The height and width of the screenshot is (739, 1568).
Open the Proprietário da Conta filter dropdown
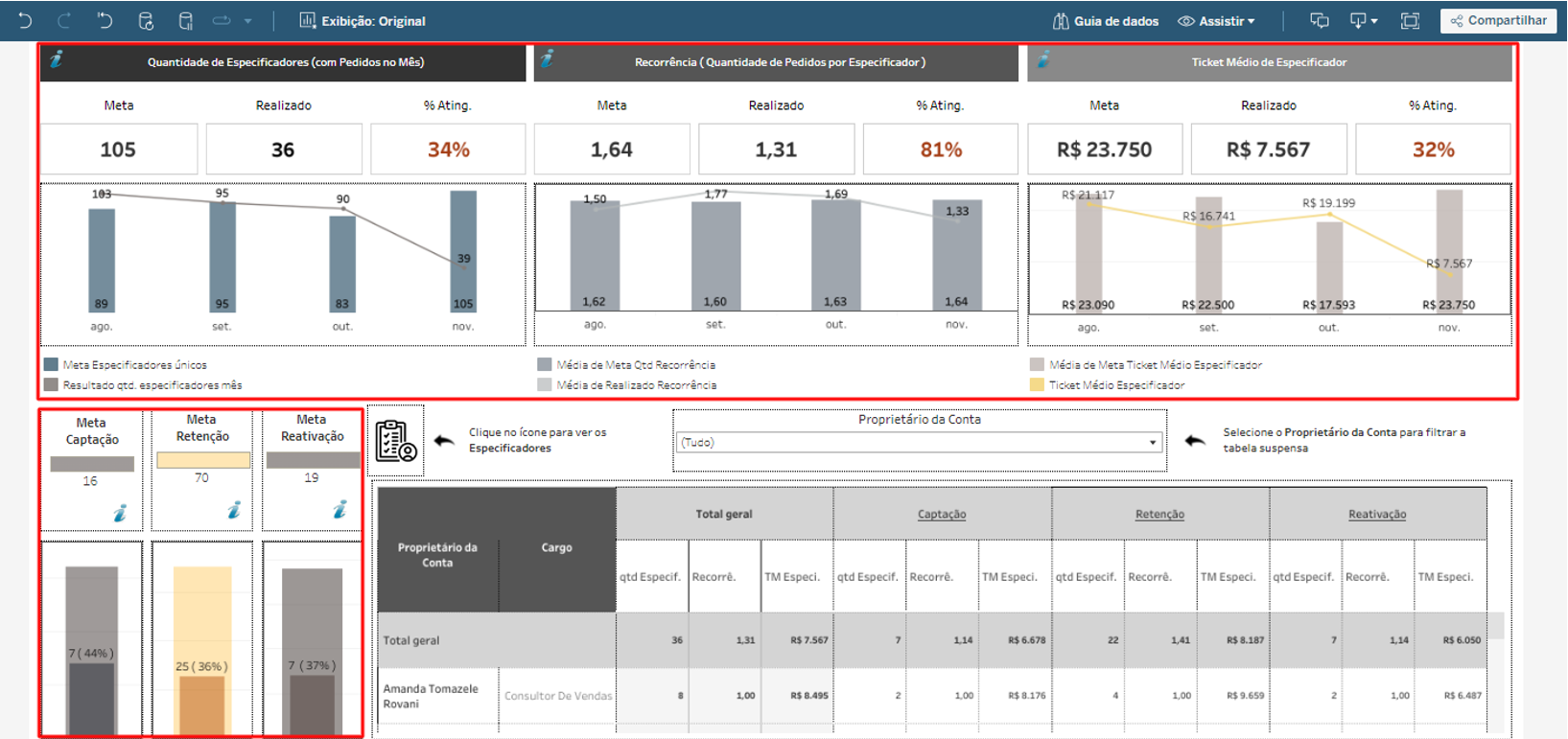tap(918, 442)
